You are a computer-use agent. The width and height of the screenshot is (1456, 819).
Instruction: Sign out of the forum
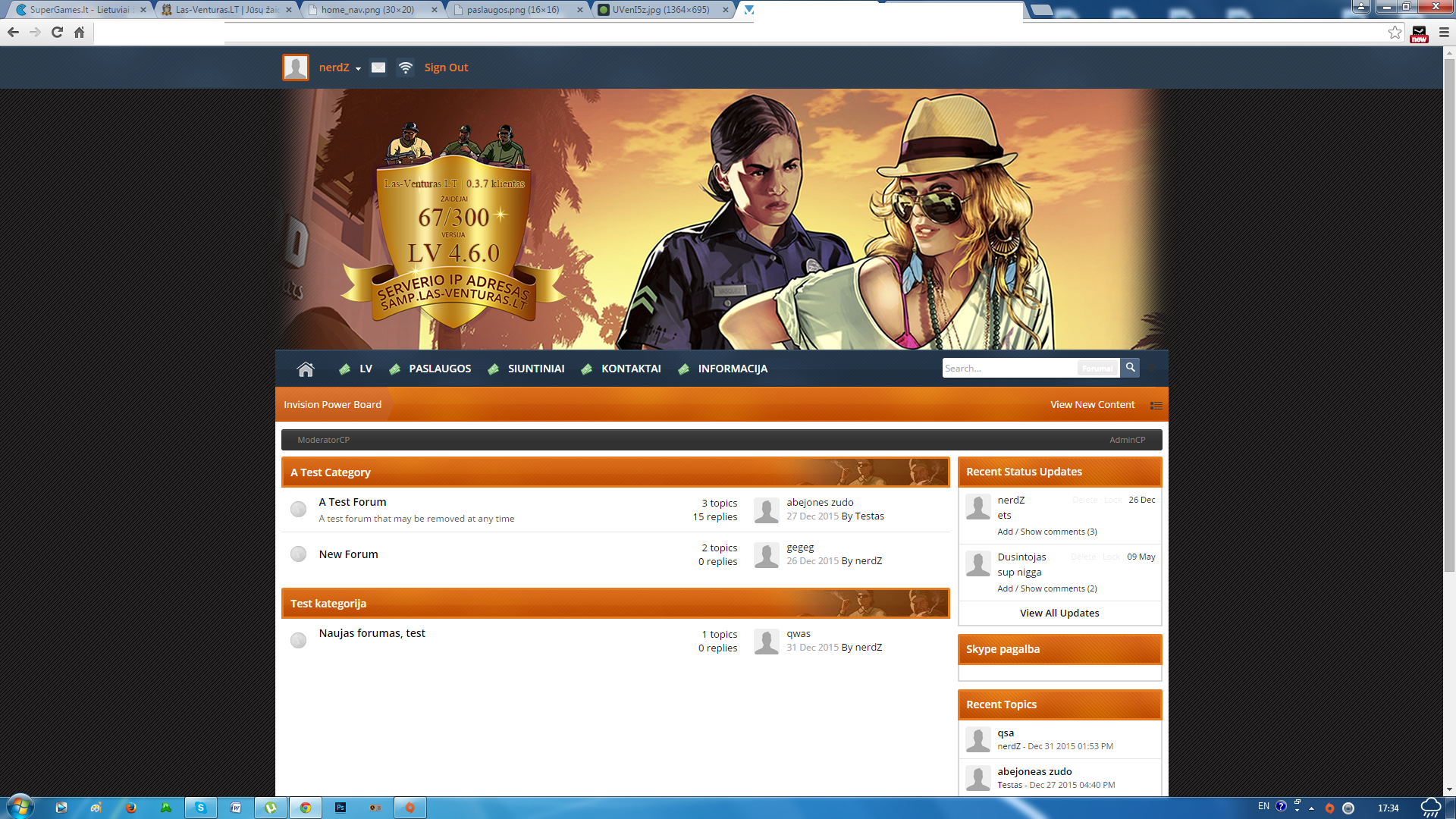[x=446, y=67]
